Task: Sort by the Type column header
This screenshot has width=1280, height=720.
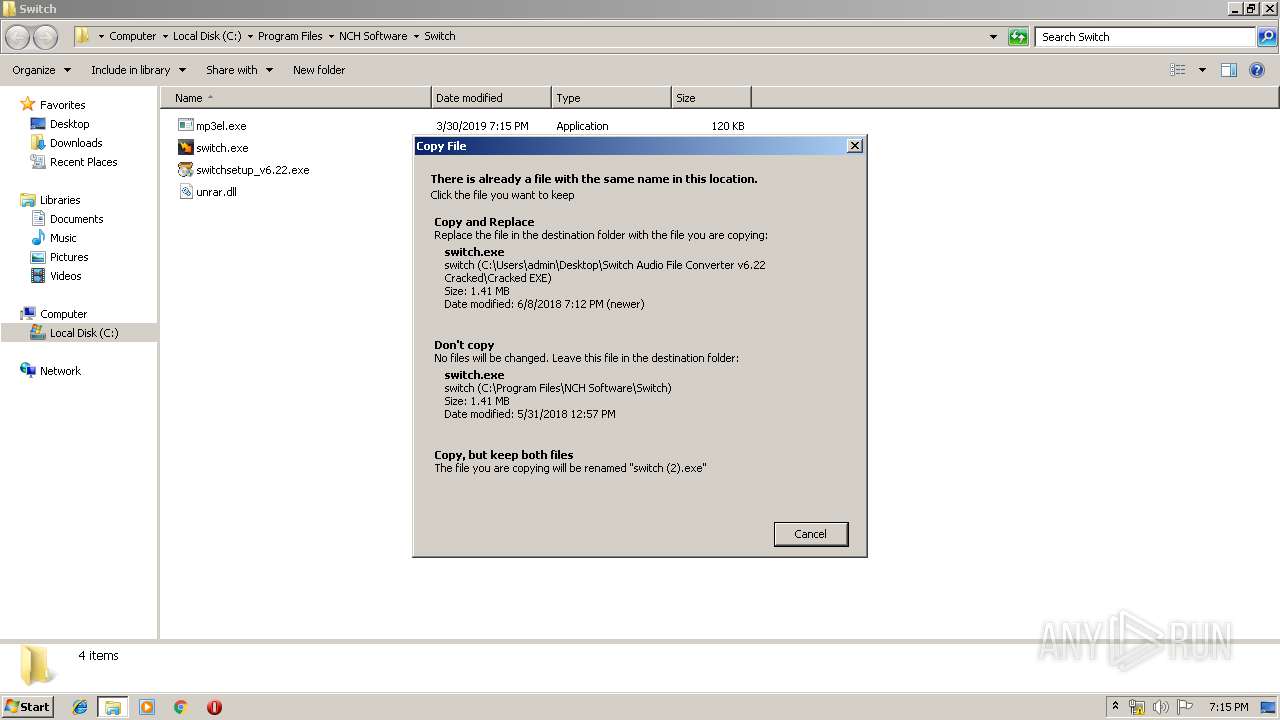Action: click(x=611, y=98)
